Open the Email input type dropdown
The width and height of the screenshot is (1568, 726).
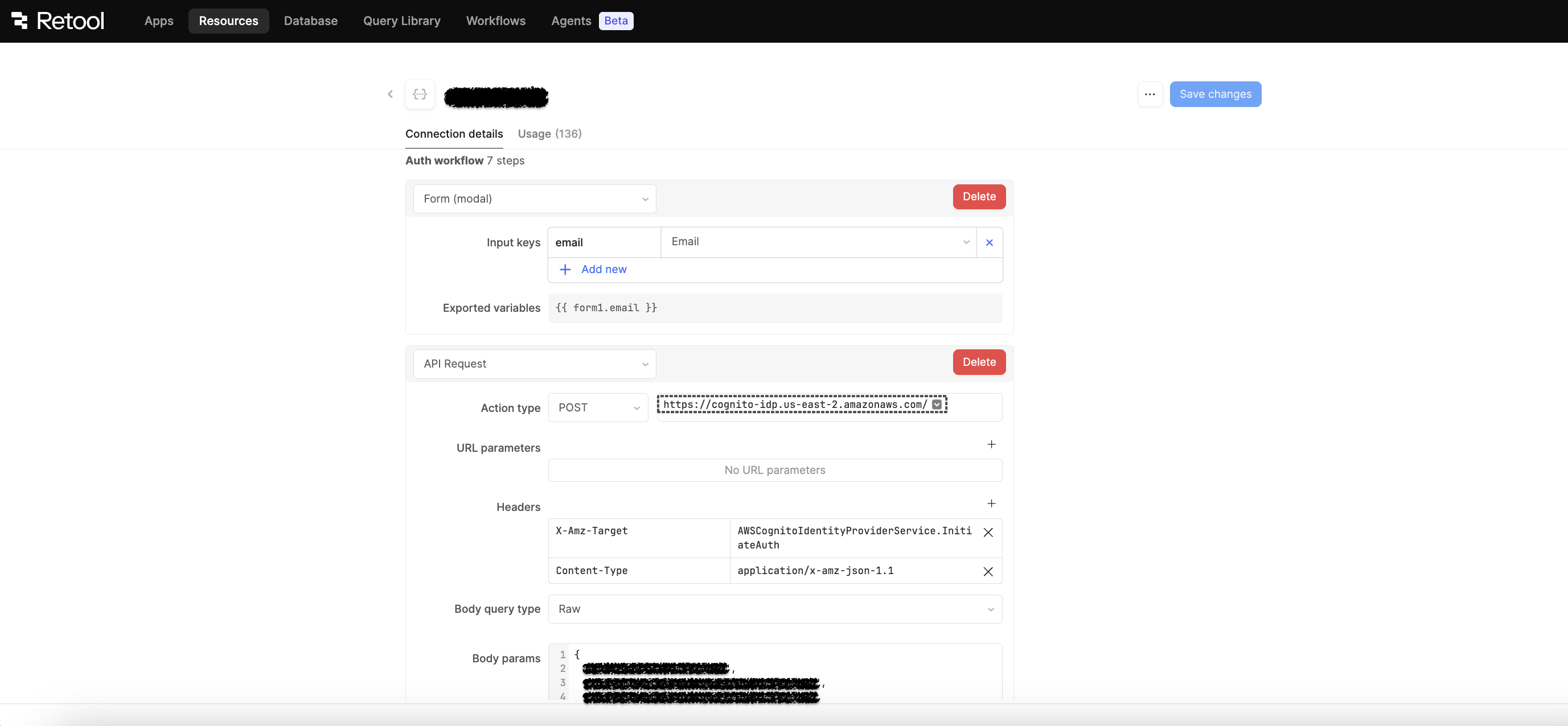tap(818, 242)
